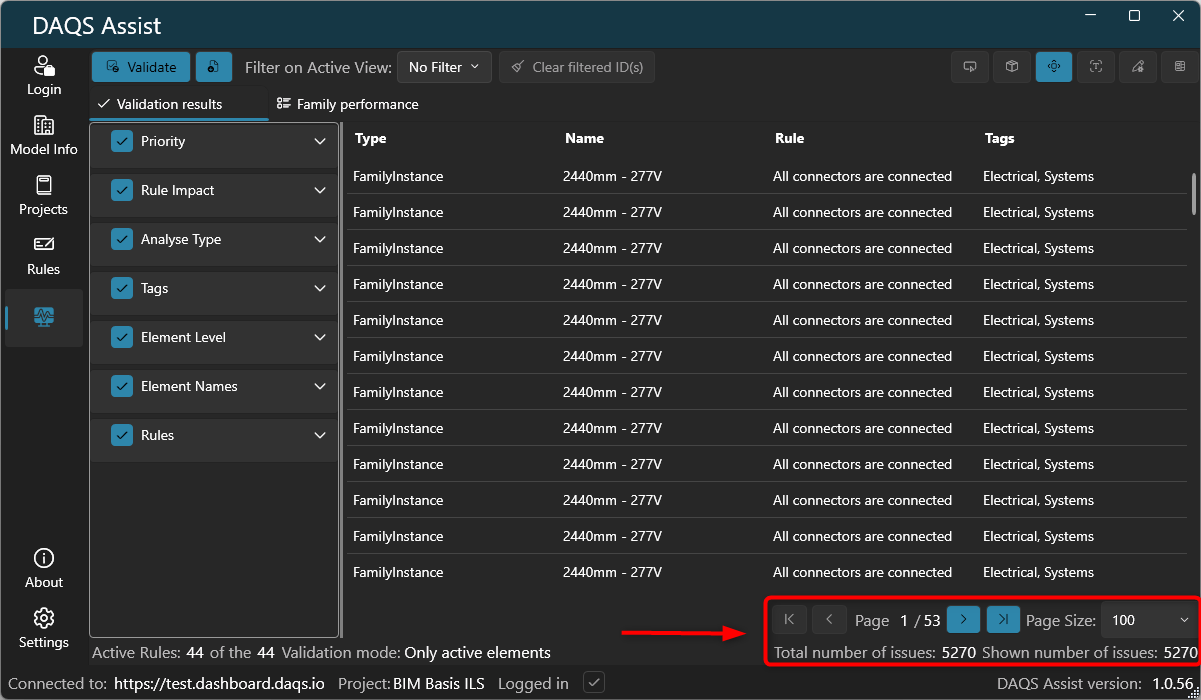This screenshot has height=700, width=1201.
Task: Select the Validation results tab
Action: tap(160, 104)
